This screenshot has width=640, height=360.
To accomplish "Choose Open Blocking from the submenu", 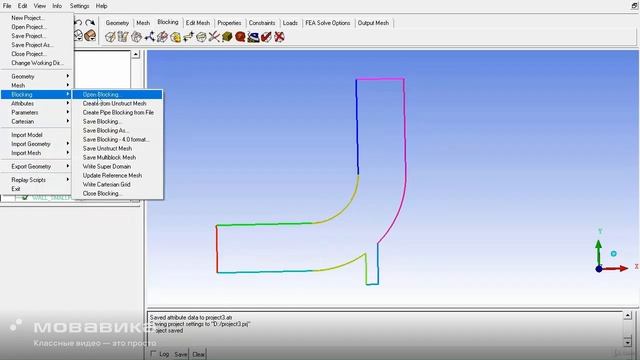I will 118,94.
